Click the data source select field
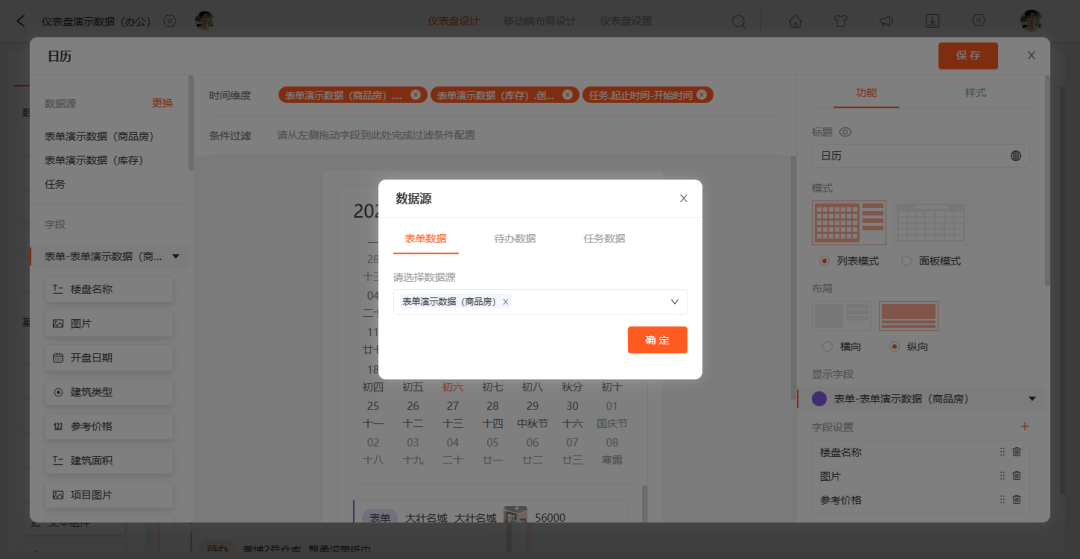1080x559 pixels. (540, 302)
